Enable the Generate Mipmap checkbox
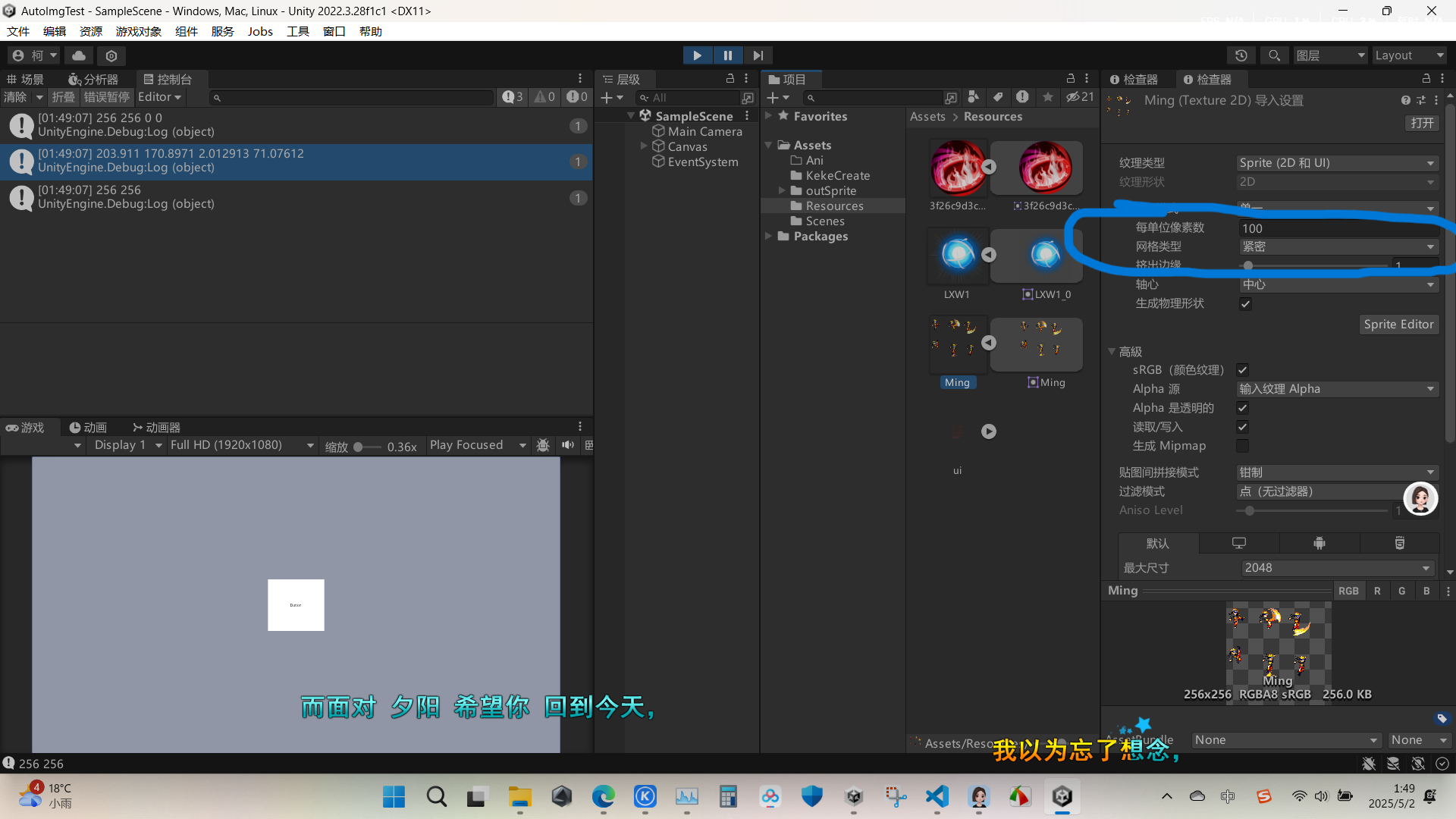 [1242, 446]
